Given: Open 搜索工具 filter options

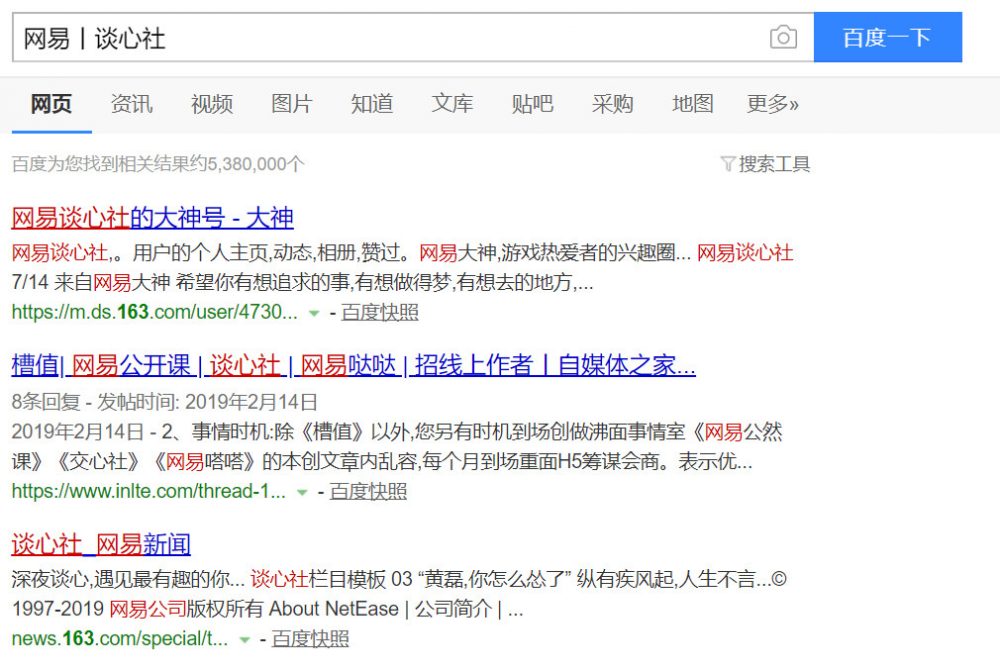Looking at the screenshot, I should click(x=765, y=164).
